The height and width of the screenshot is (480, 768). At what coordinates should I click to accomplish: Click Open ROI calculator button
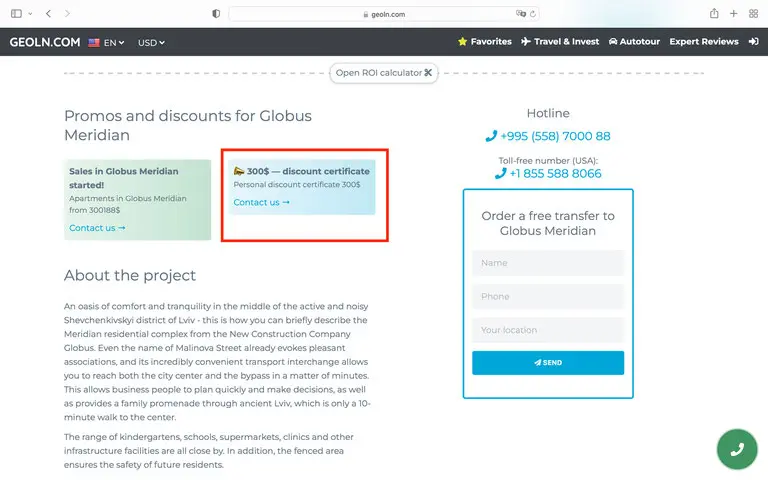[x=384, y=73]
